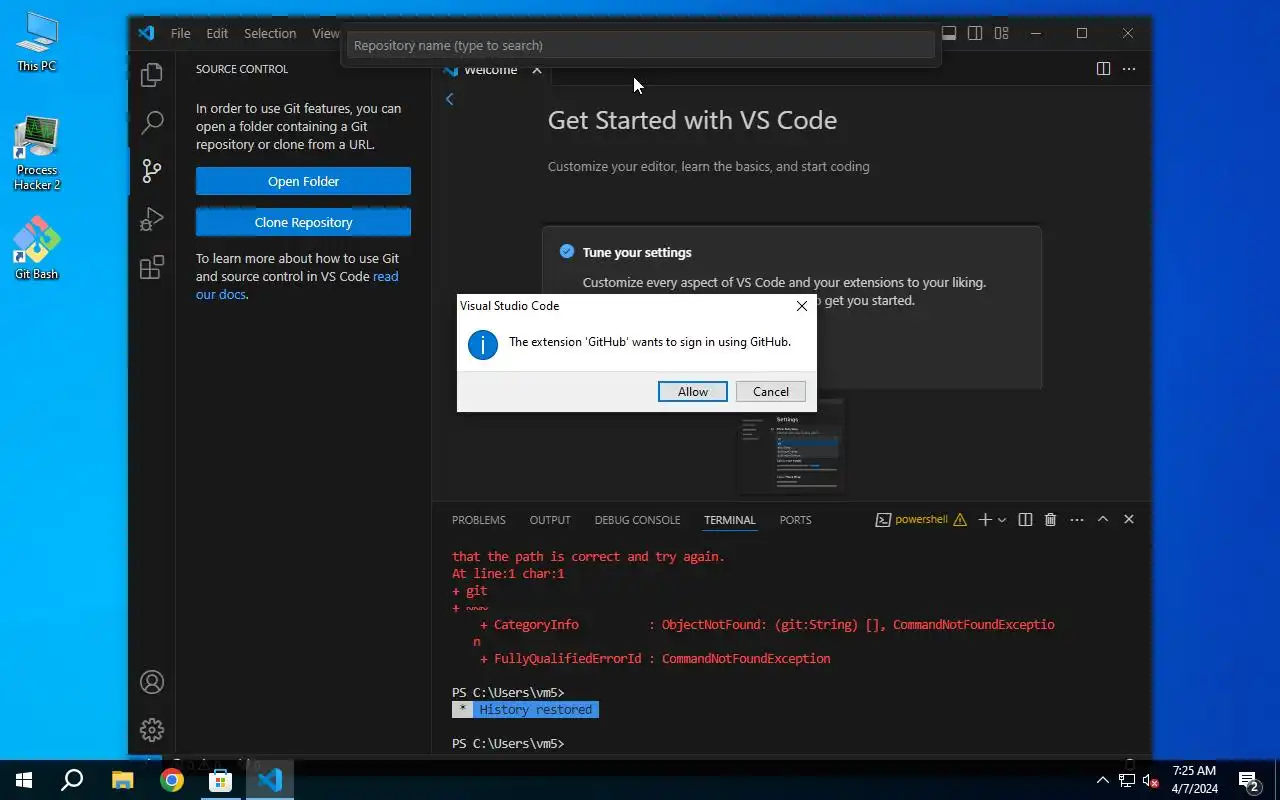The width and height of the screenshot is (1280, 800).
Task: Open Git Bash desktop shortcut
Action: tap(37, 249)
